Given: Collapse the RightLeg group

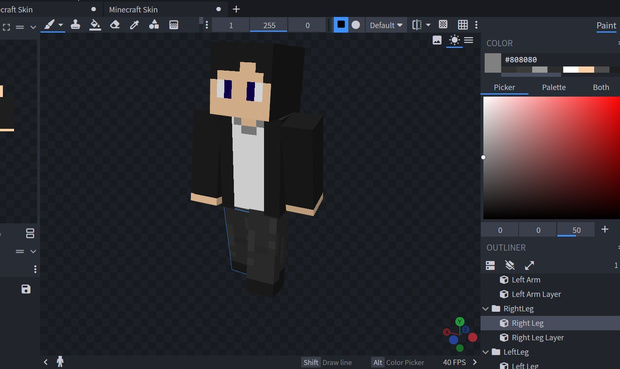Looking at the screenshot, I should click(x=486, y=308).
